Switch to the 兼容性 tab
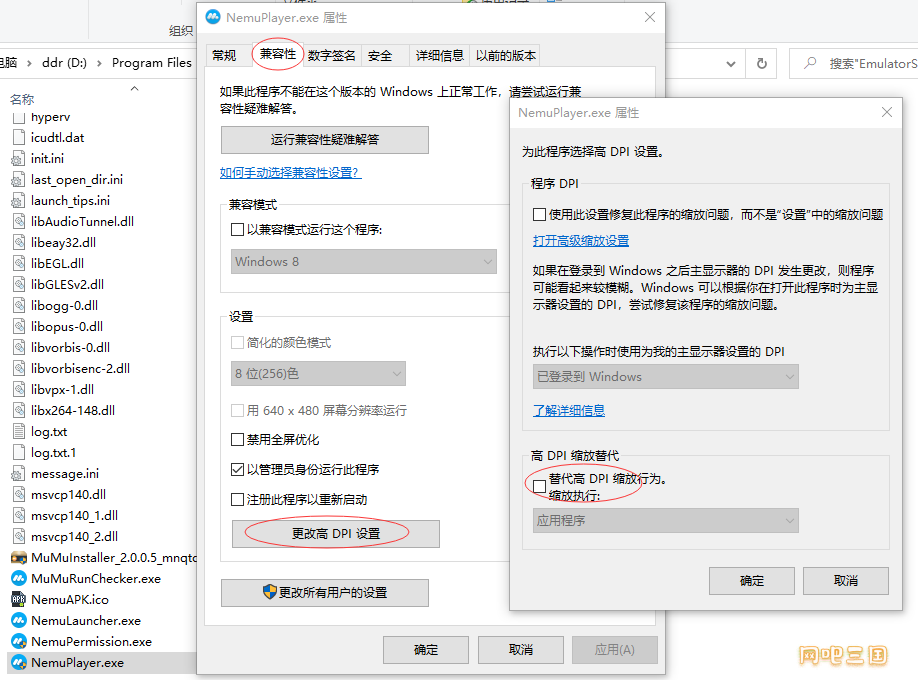 (x=278, y=54)
